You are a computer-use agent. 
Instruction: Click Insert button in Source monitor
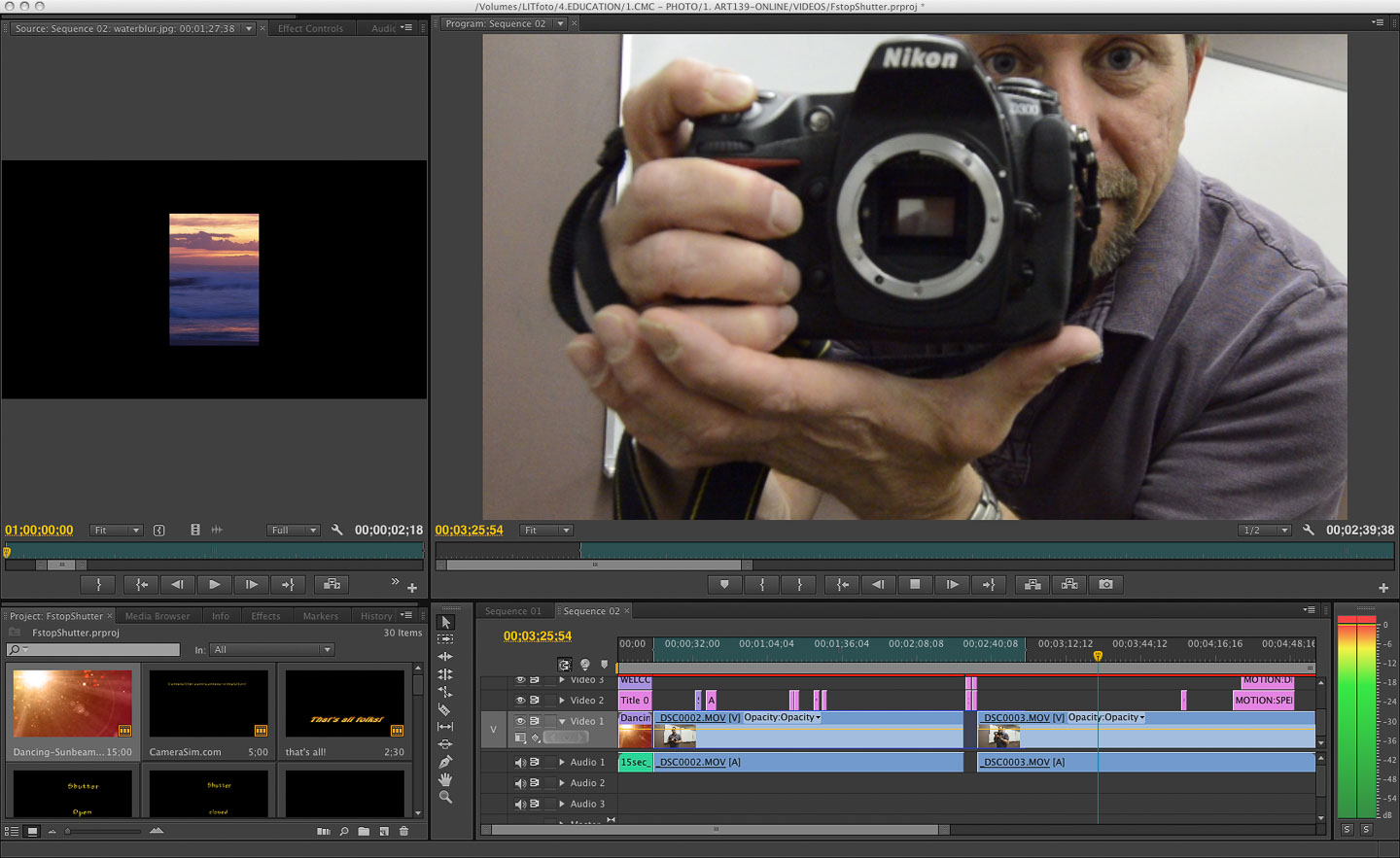pyautogui.click(x=332, y=584)
